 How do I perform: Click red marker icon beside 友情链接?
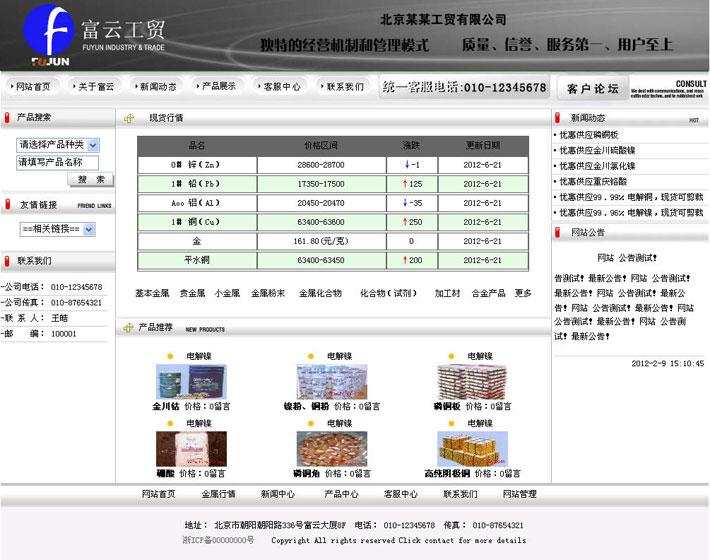coord(7,205)
